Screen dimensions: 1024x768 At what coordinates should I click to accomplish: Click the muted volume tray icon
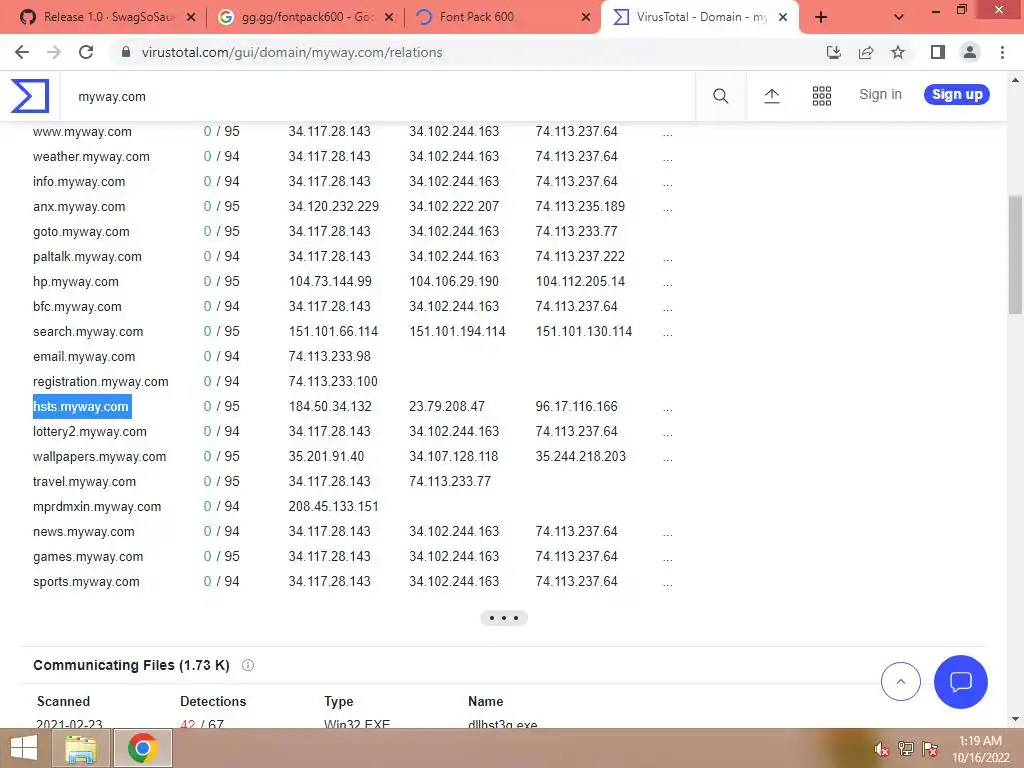pyautogui.click(x=882, y=749)
